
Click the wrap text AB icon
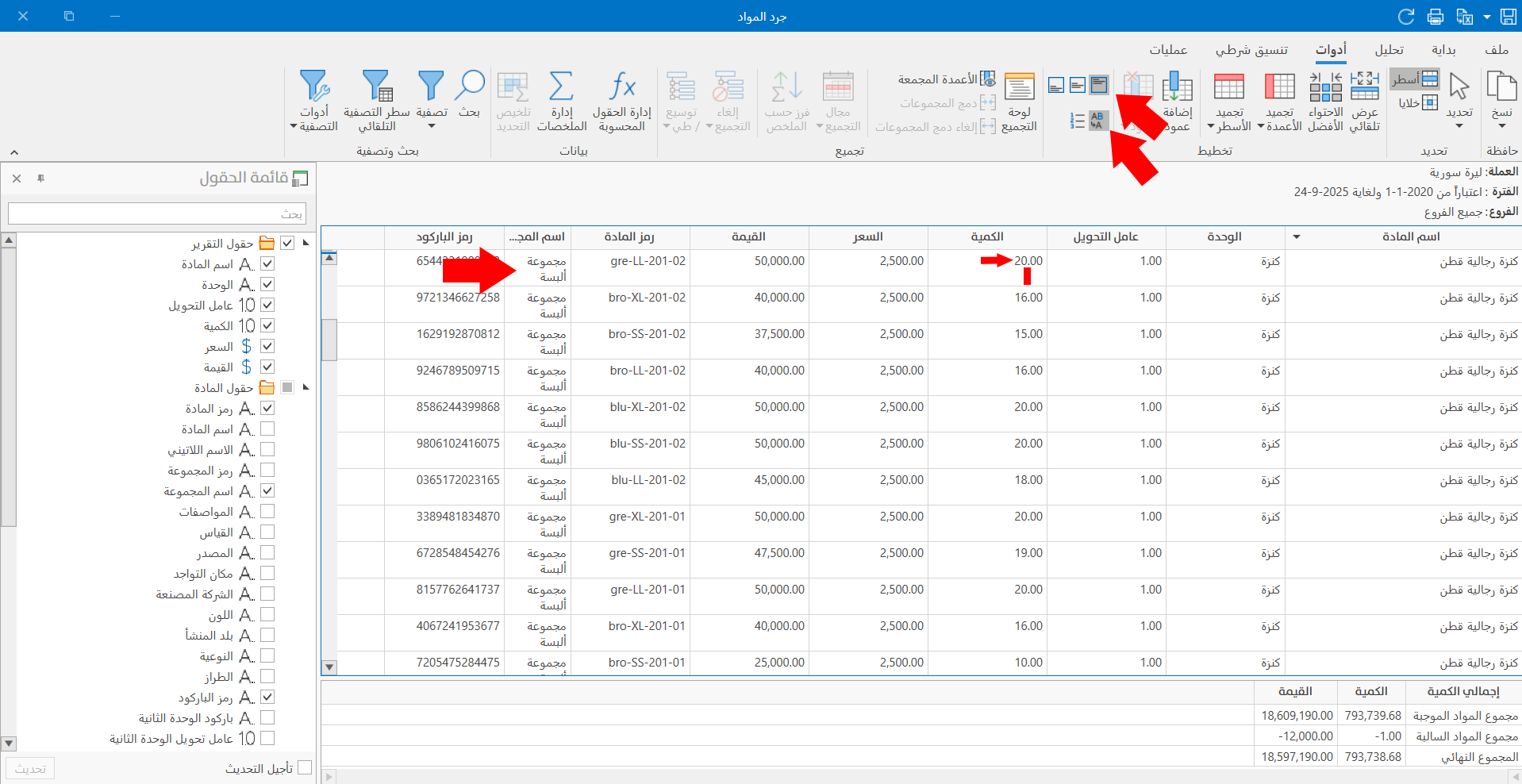point(1097,121)
